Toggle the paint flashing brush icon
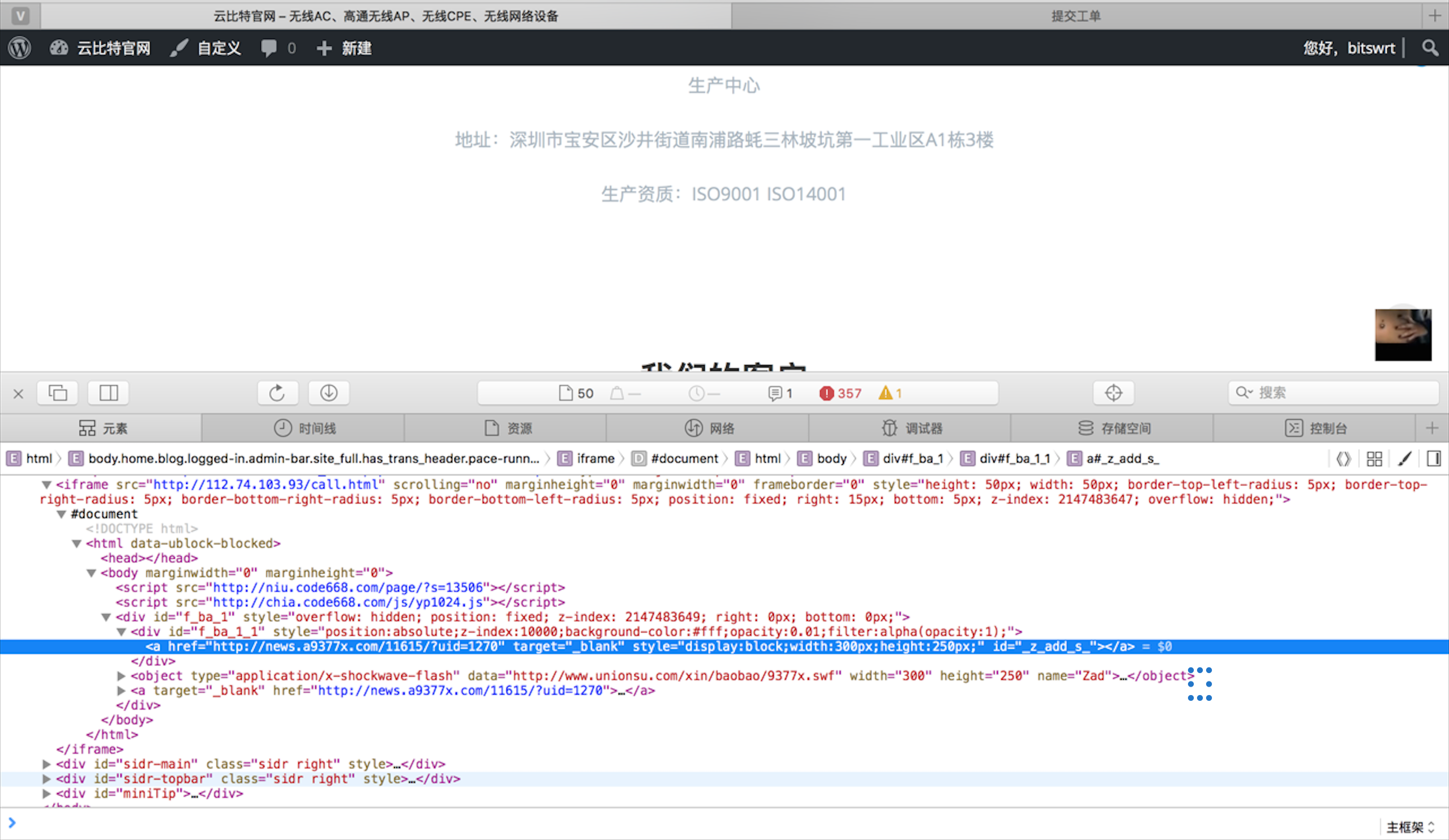Screen dimensions: 1449x840 pos(1405,458)
